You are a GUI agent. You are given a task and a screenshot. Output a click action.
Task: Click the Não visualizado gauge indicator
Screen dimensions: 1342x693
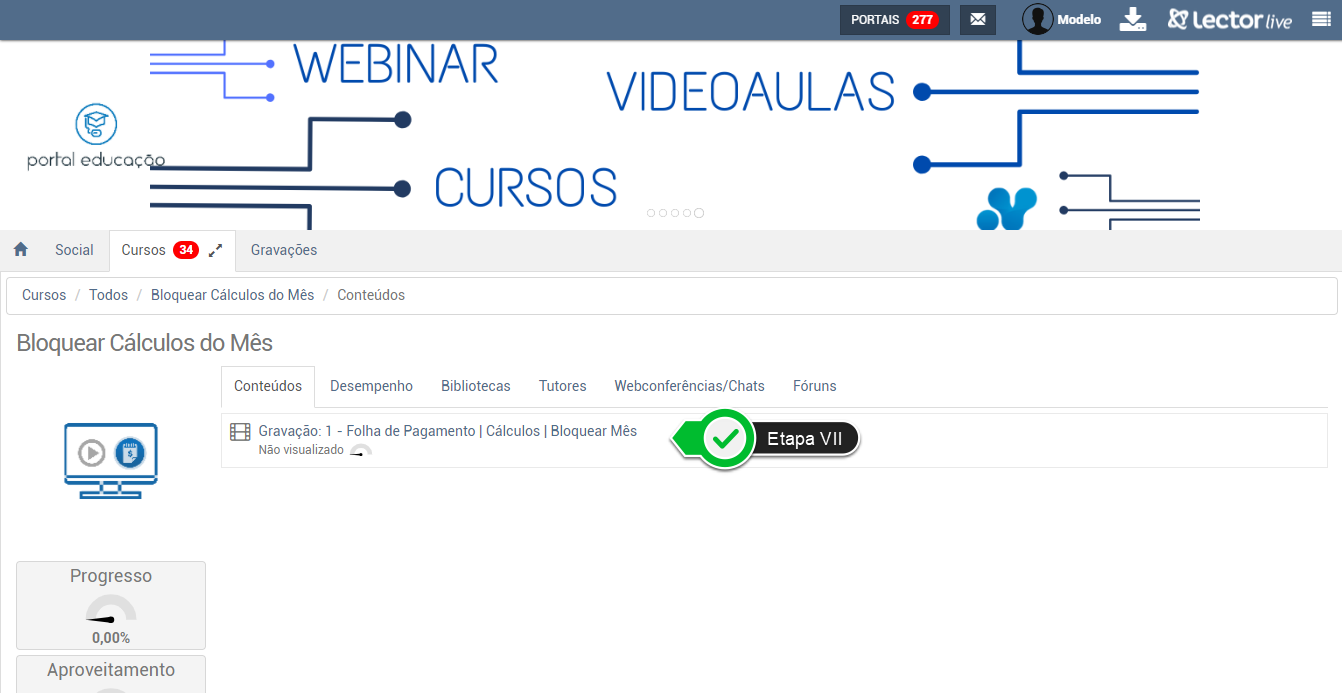click(361, 451)
